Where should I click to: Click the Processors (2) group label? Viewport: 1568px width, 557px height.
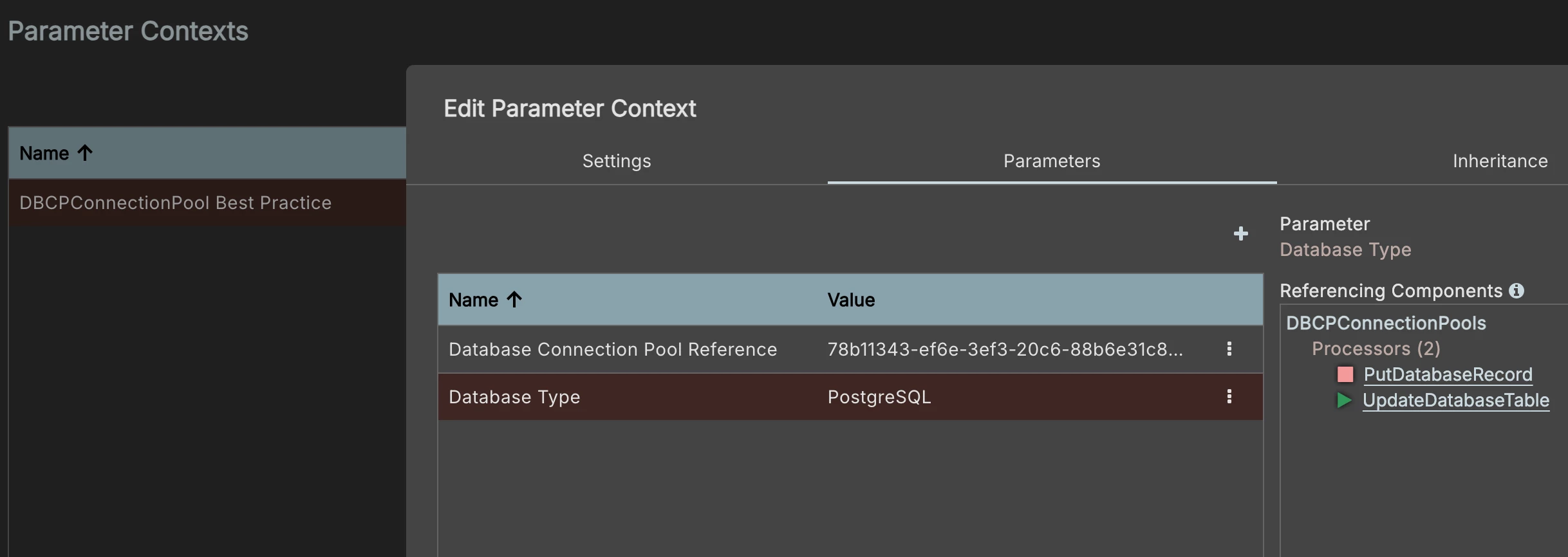(1376, 349)
